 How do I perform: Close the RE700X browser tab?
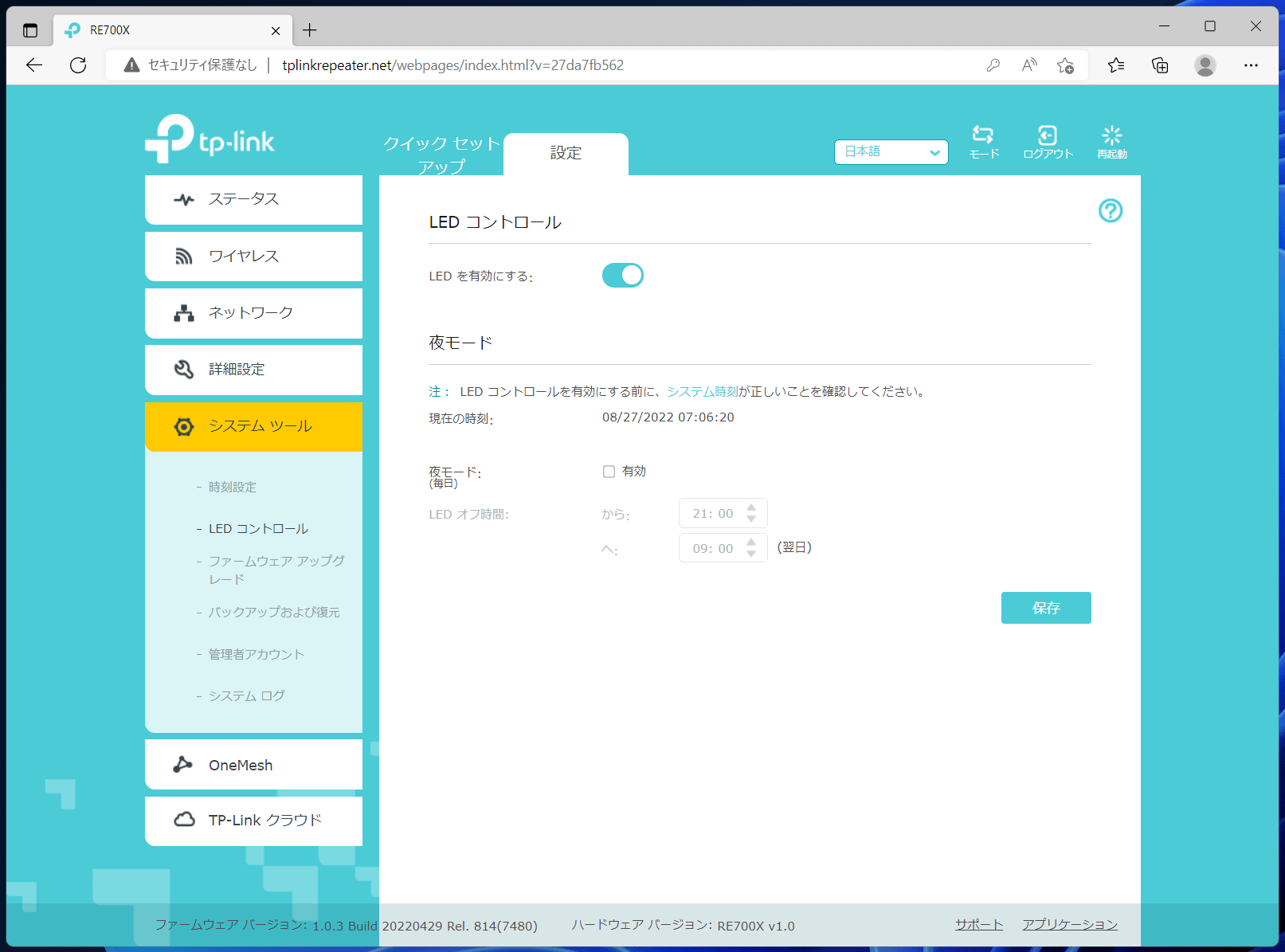click(x=276, y=30)
